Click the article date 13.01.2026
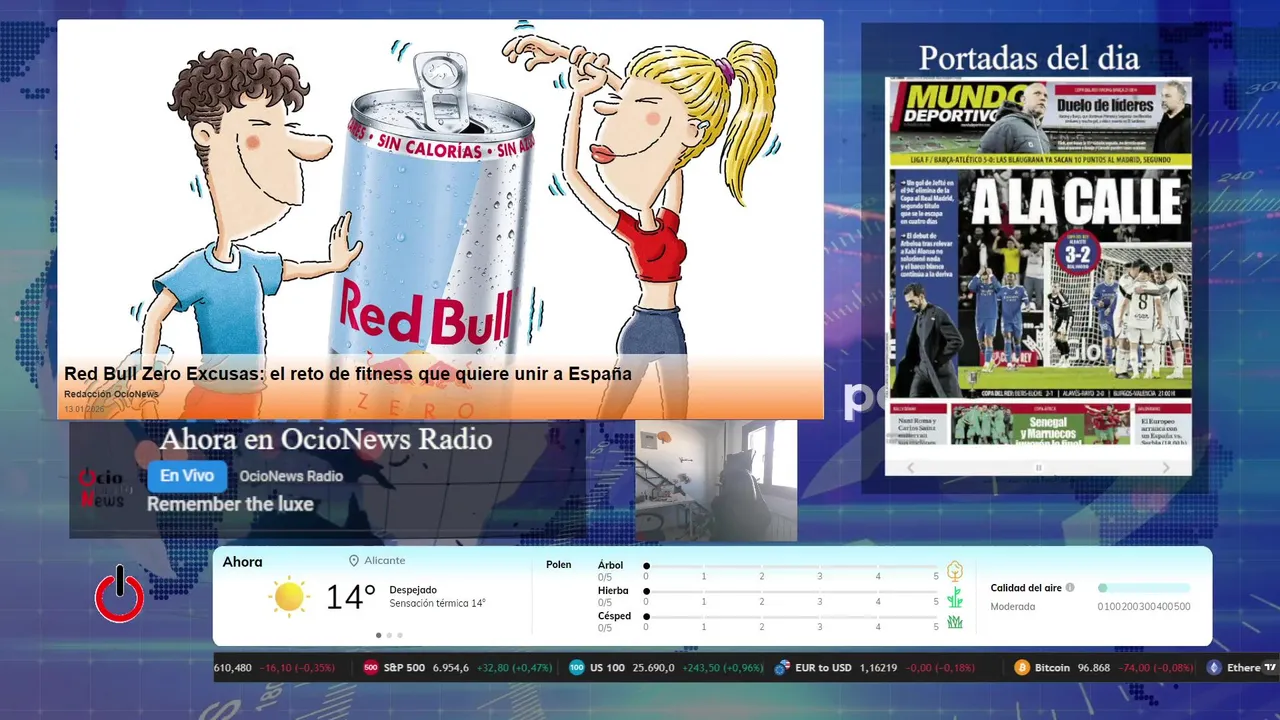1280x720 pixels. [x=84, y=410]
